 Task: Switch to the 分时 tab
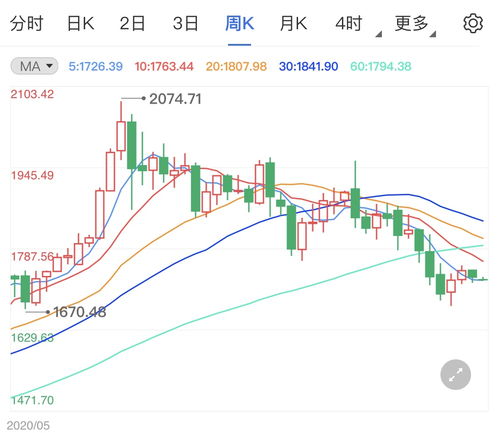pyautogui.click(x=26, y=24)
